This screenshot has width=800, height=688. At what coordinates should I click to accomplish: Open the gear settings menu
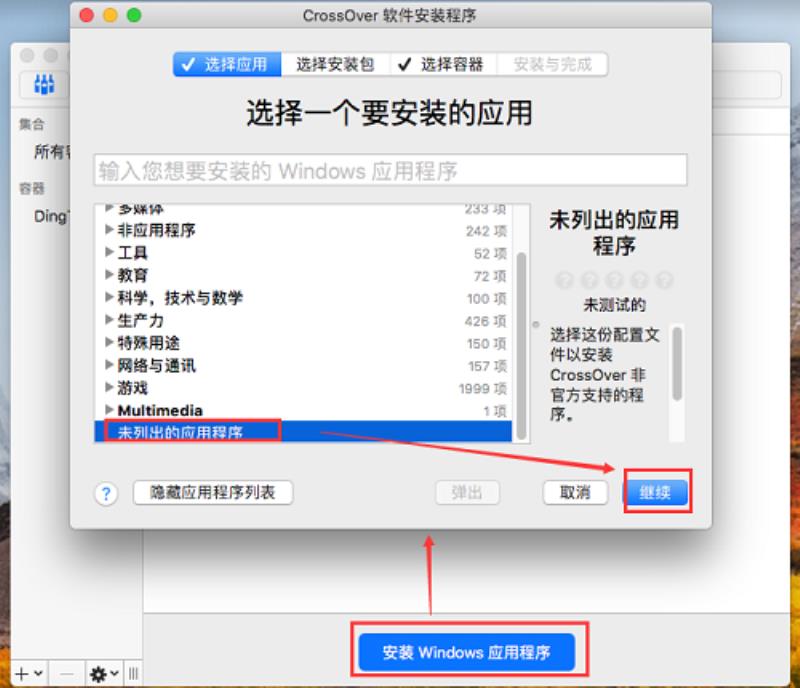(104, 674)
